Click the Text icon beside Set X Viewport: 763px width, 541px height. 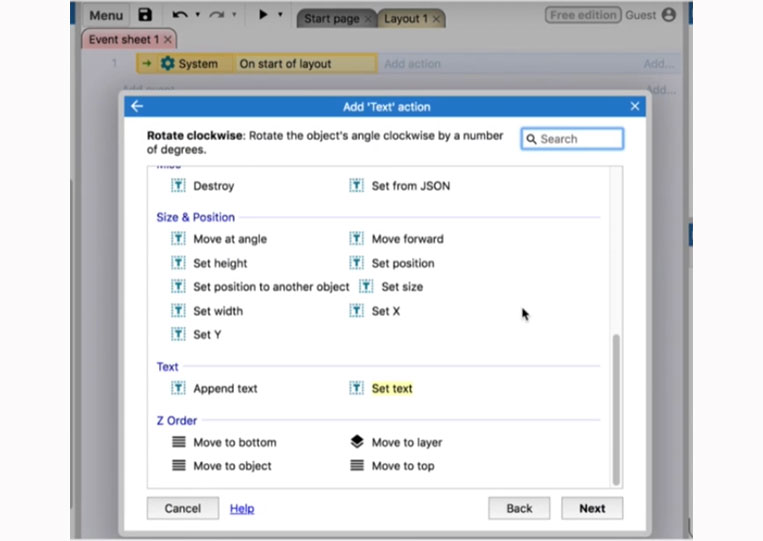click(356, 310)
